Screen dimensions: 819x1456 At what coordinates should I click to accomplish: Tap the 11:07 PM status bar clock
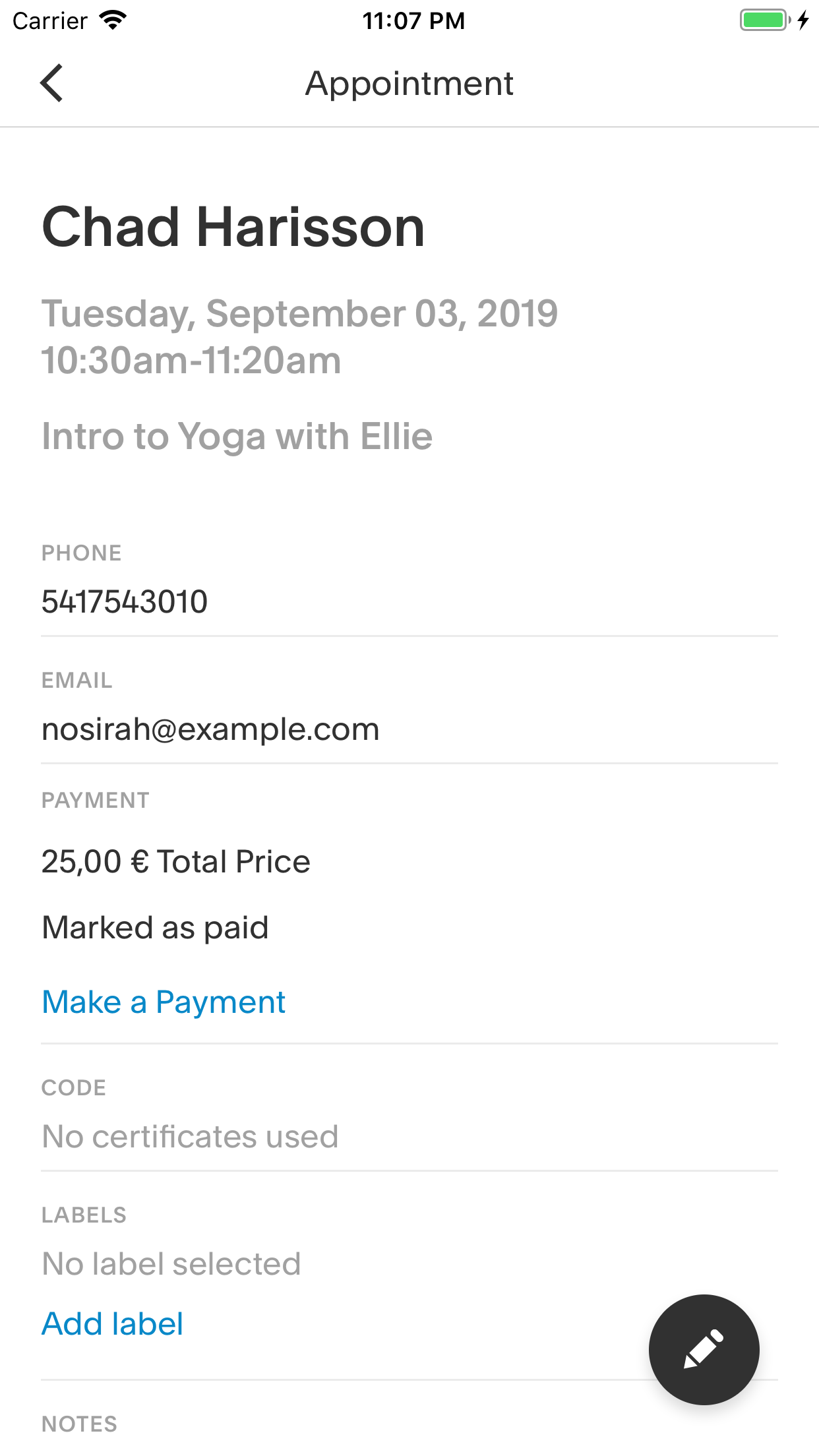pos(413,20)
